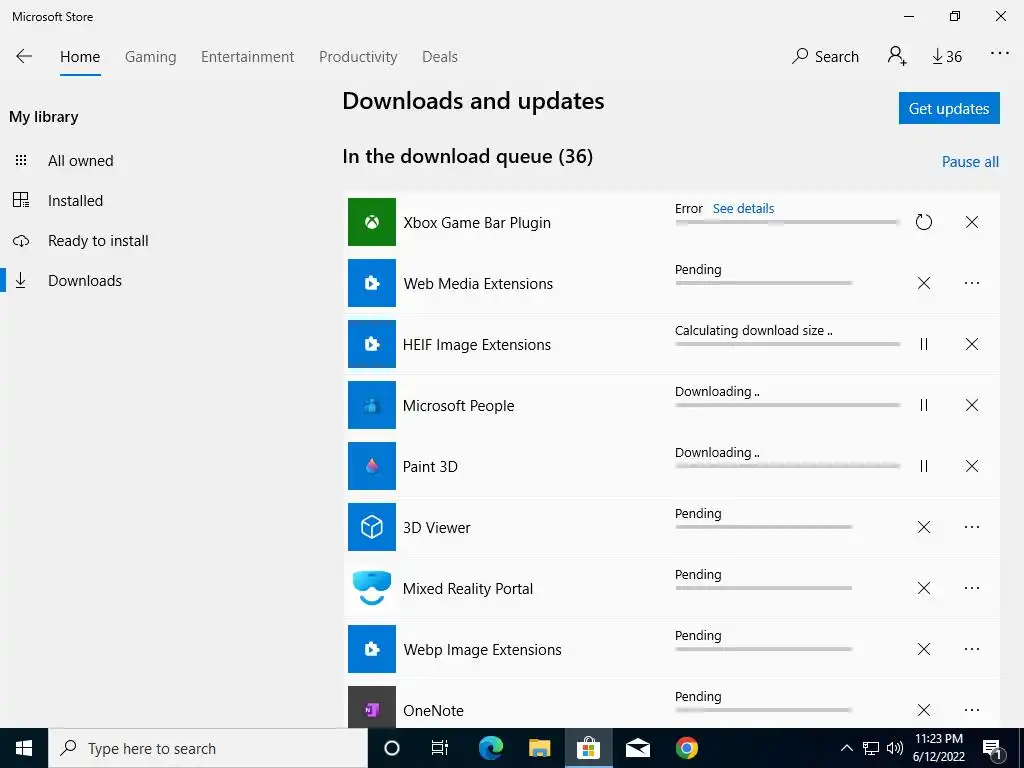Click the Xbox Game Bar Plugin icon
This screenshot has width=1024, height=768.
click(x=372, y=222)
